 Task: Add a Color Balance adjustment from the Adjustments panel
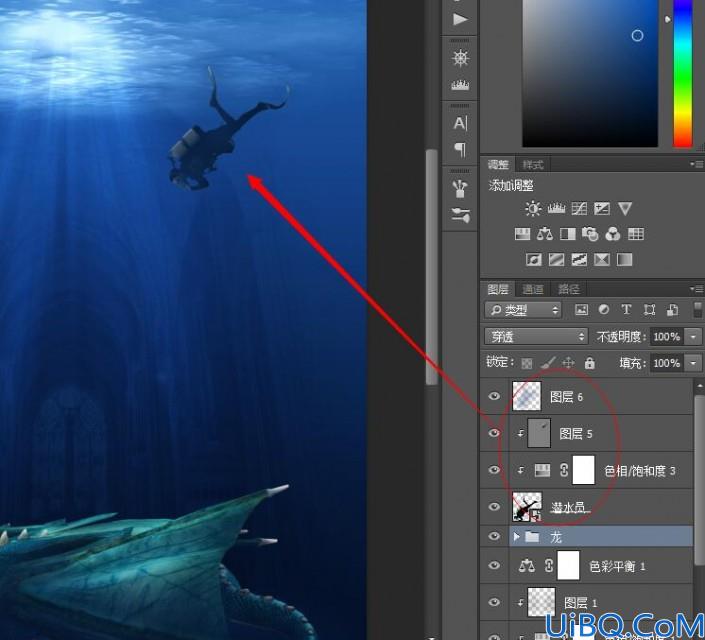tap(545, 234)
